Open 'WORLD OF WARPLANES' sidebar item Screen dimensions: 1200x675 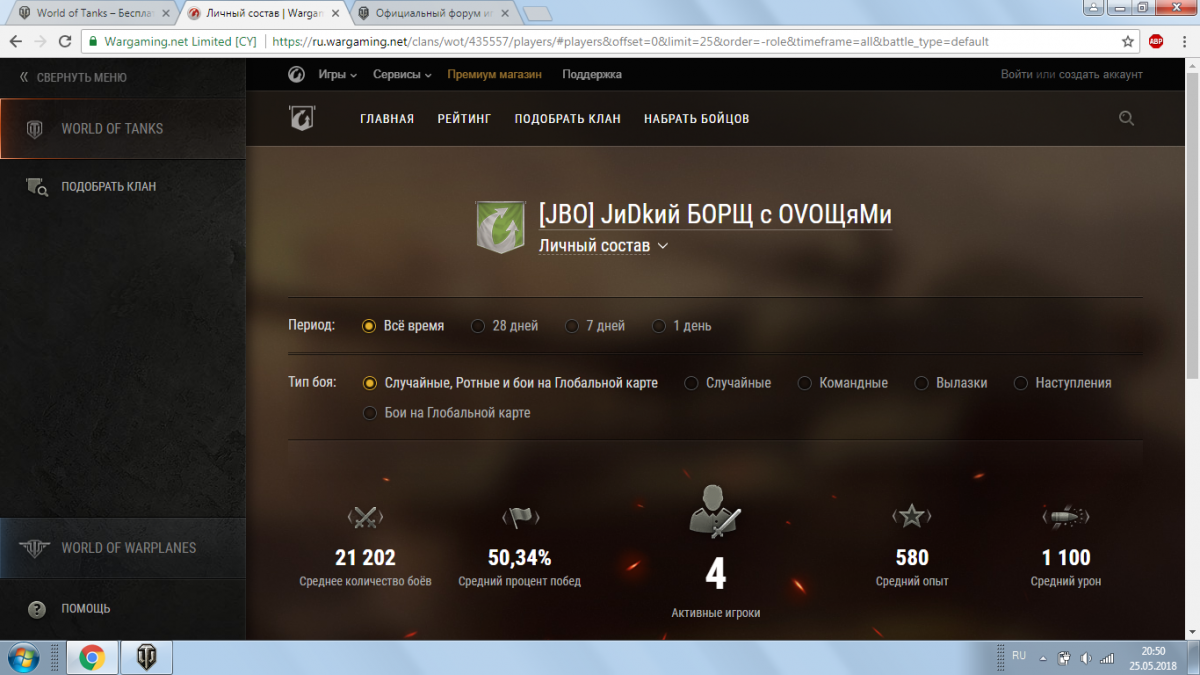[122, 548]
